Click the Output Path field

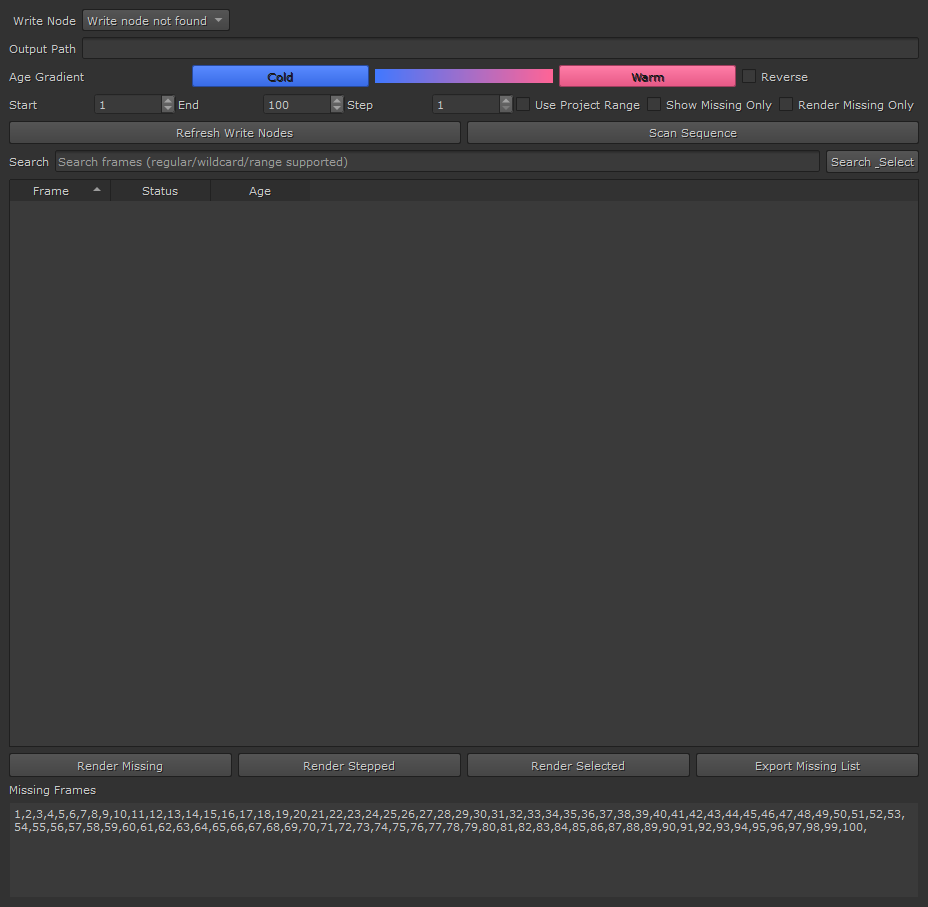pyautogui.click(x=500, y=49)
